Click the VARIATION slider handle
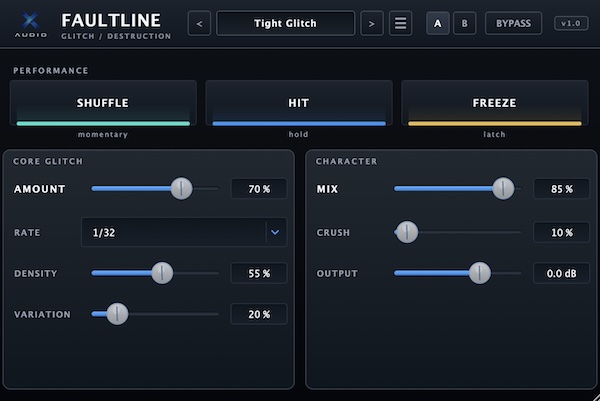 (117, 314)
